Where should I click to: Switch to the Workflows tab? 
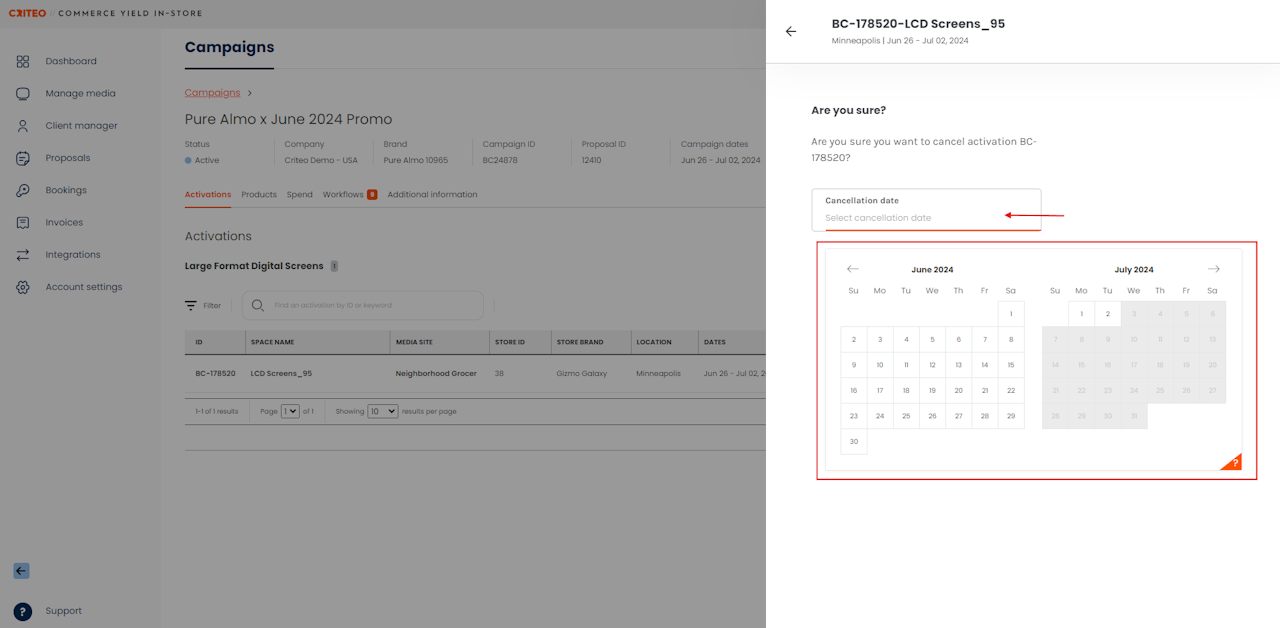tap(344, 195)
